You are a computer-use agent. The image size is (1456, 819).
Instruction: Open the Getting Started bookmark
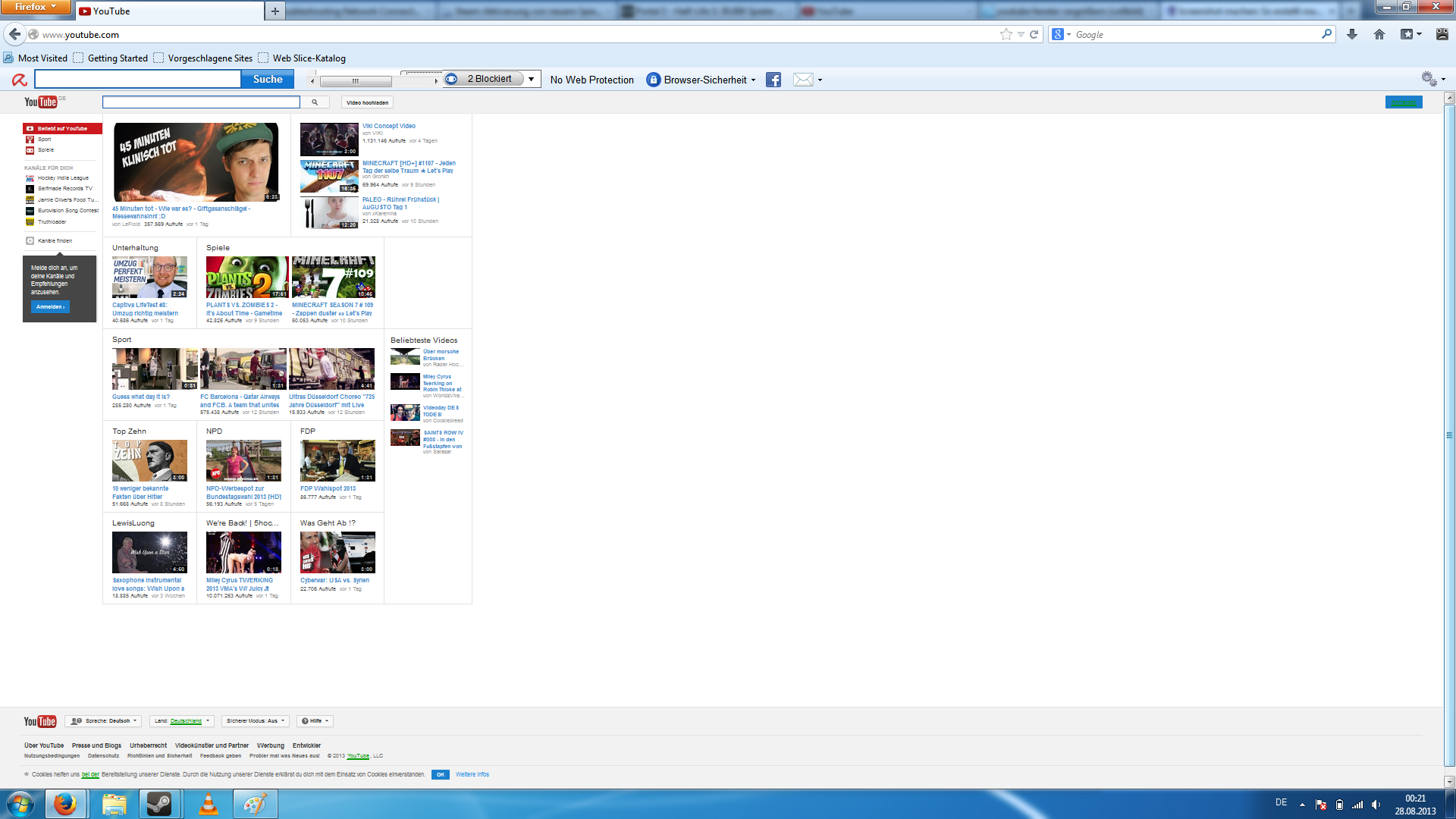pyautogui.click(x=111, y=58)
